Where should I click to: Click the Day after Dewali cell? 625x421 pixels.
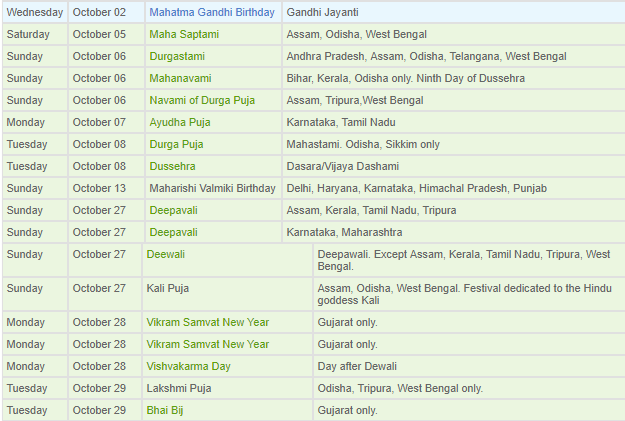tap(469, 366)
